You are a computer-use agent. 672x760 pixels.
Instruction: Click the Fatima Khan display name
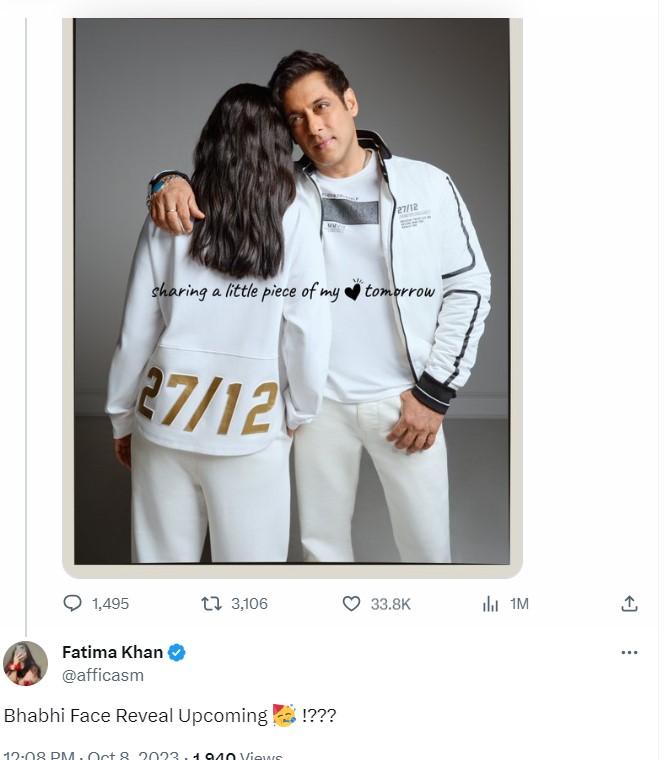point(112,653)
